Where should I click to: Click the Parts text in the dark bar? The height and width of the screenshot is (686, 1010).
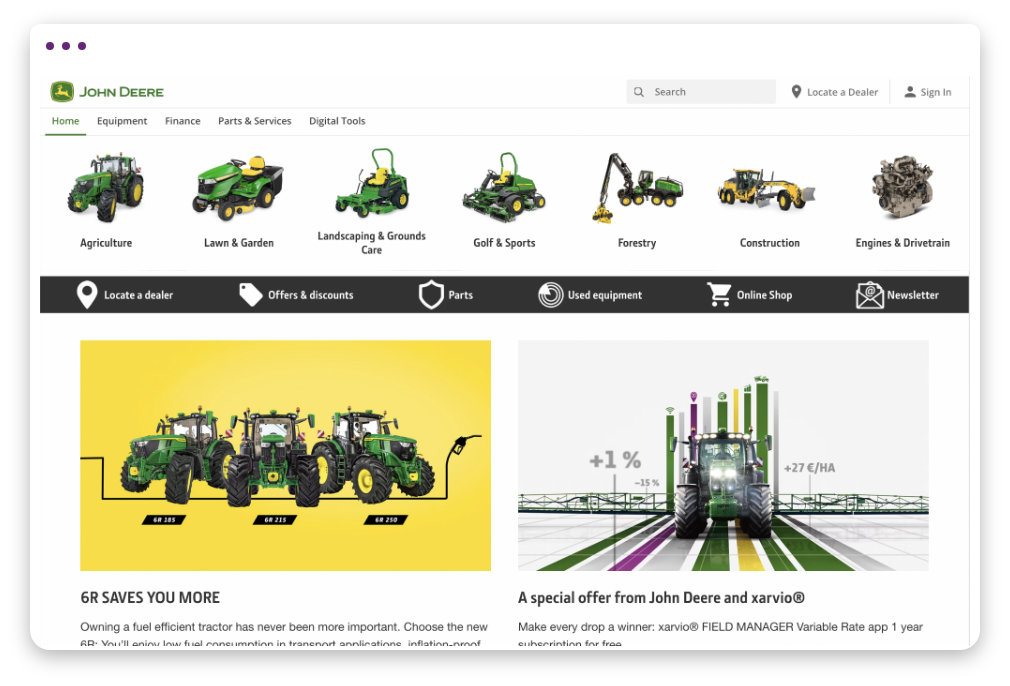click(x=461, y=295)
